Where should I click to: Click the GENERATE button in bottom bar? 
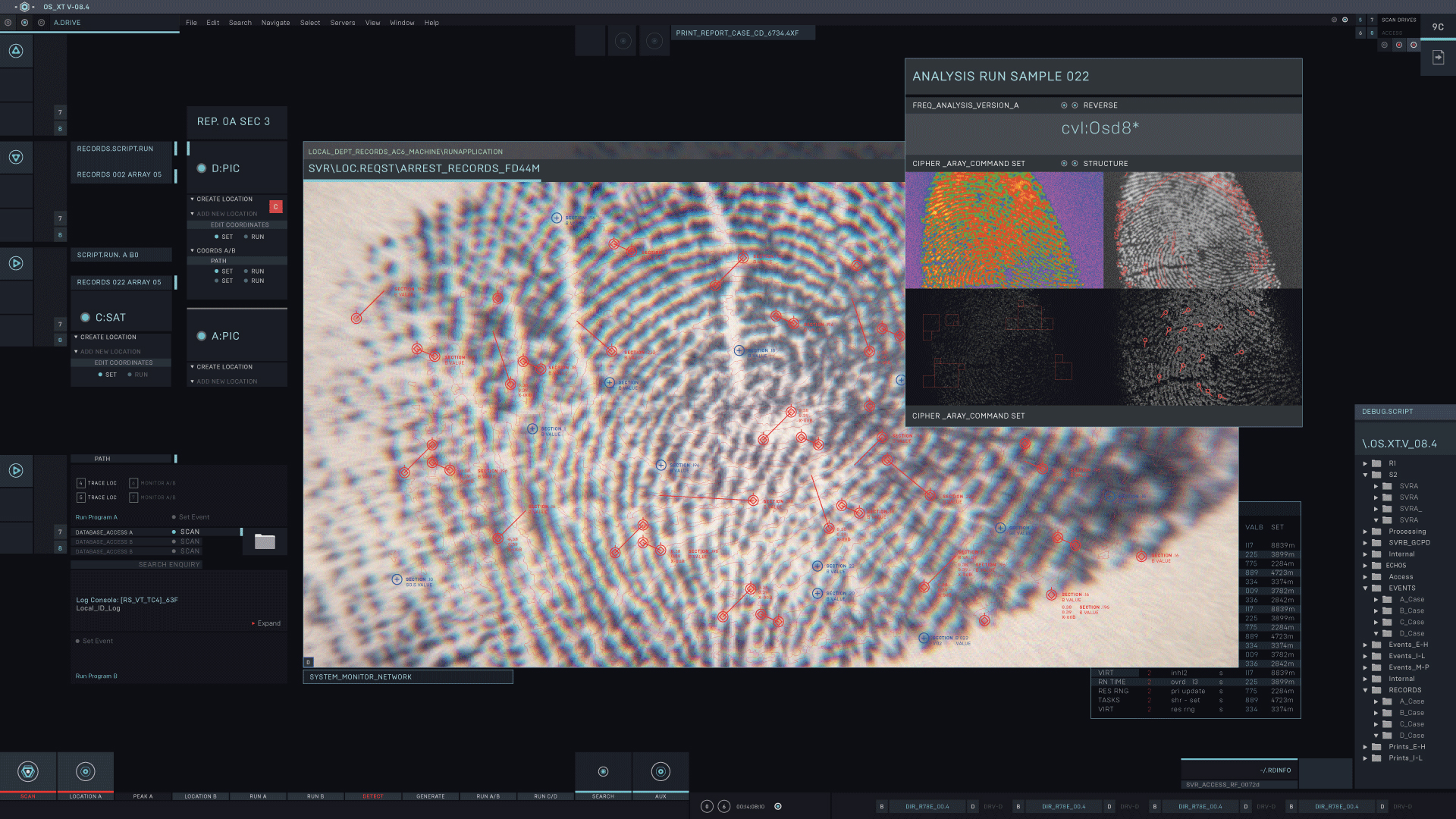pos(431,796)
